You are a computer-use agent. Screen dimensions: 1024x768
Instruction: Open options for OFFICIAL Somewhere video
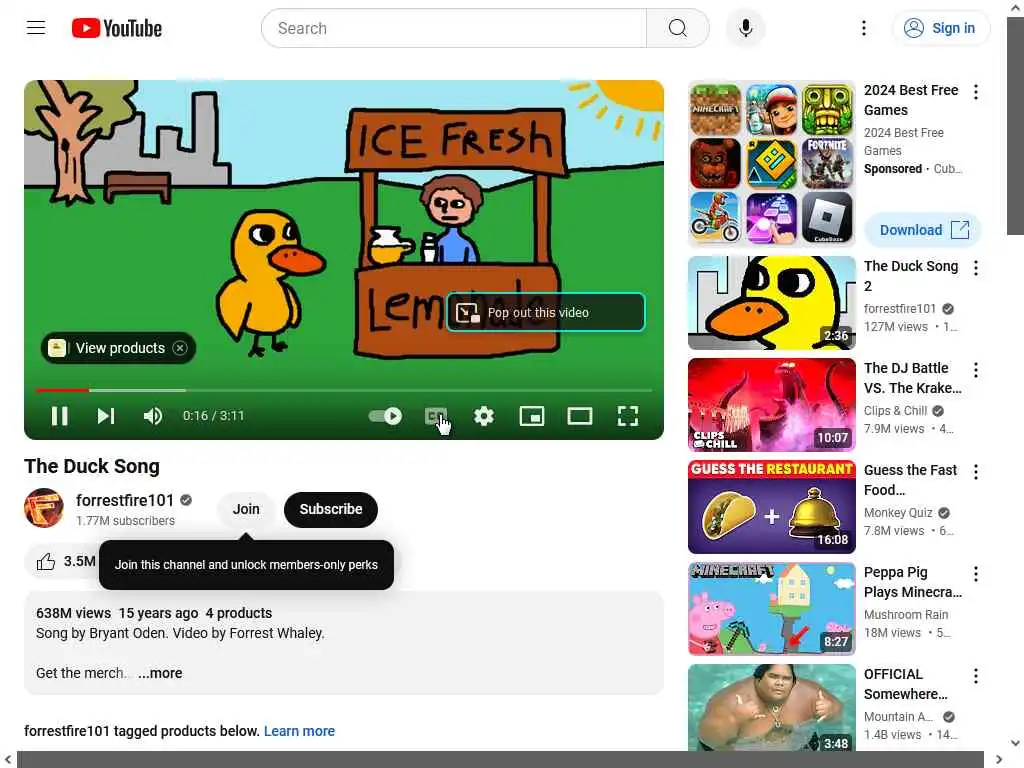point(975,676)
